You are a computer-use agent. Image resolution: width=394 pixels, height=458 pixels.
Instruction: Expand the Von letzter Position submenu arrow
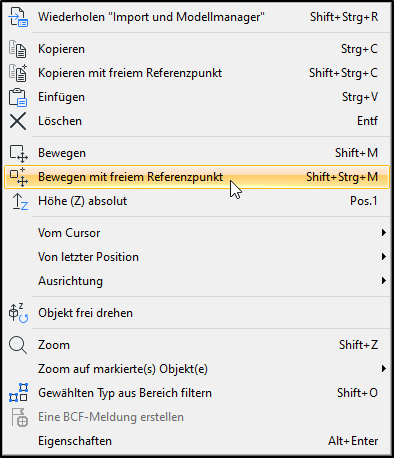click(x=384, y=257)
